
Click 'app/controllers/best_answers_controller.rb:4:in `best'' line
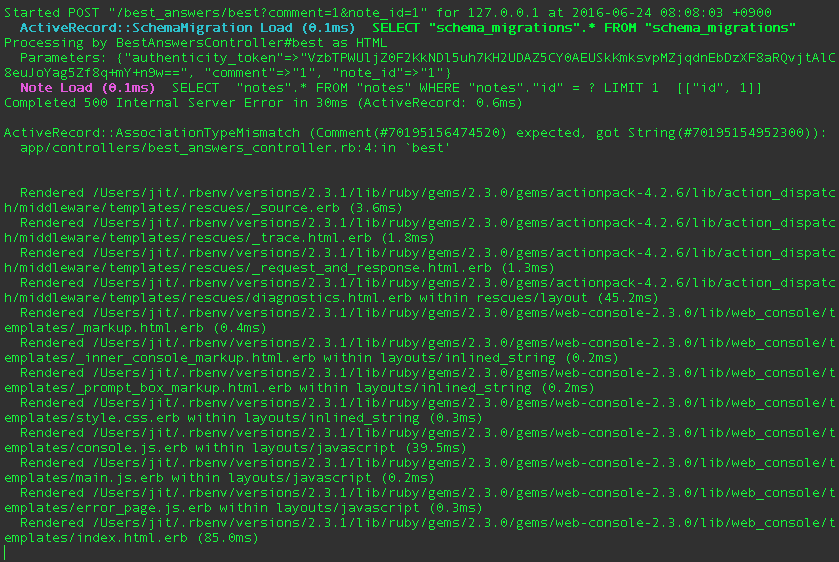pos(235,147)
